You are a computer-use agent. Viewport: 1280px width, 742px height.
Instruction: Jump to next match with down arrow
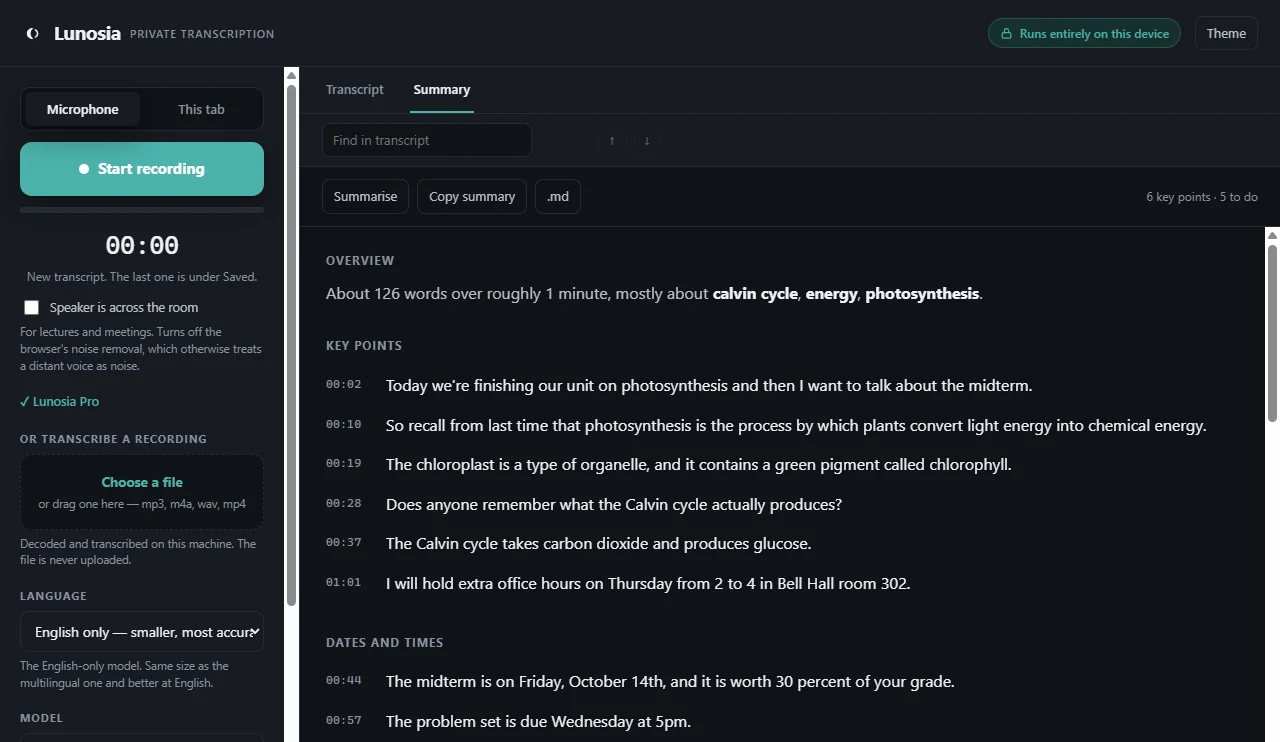[647, 140]
